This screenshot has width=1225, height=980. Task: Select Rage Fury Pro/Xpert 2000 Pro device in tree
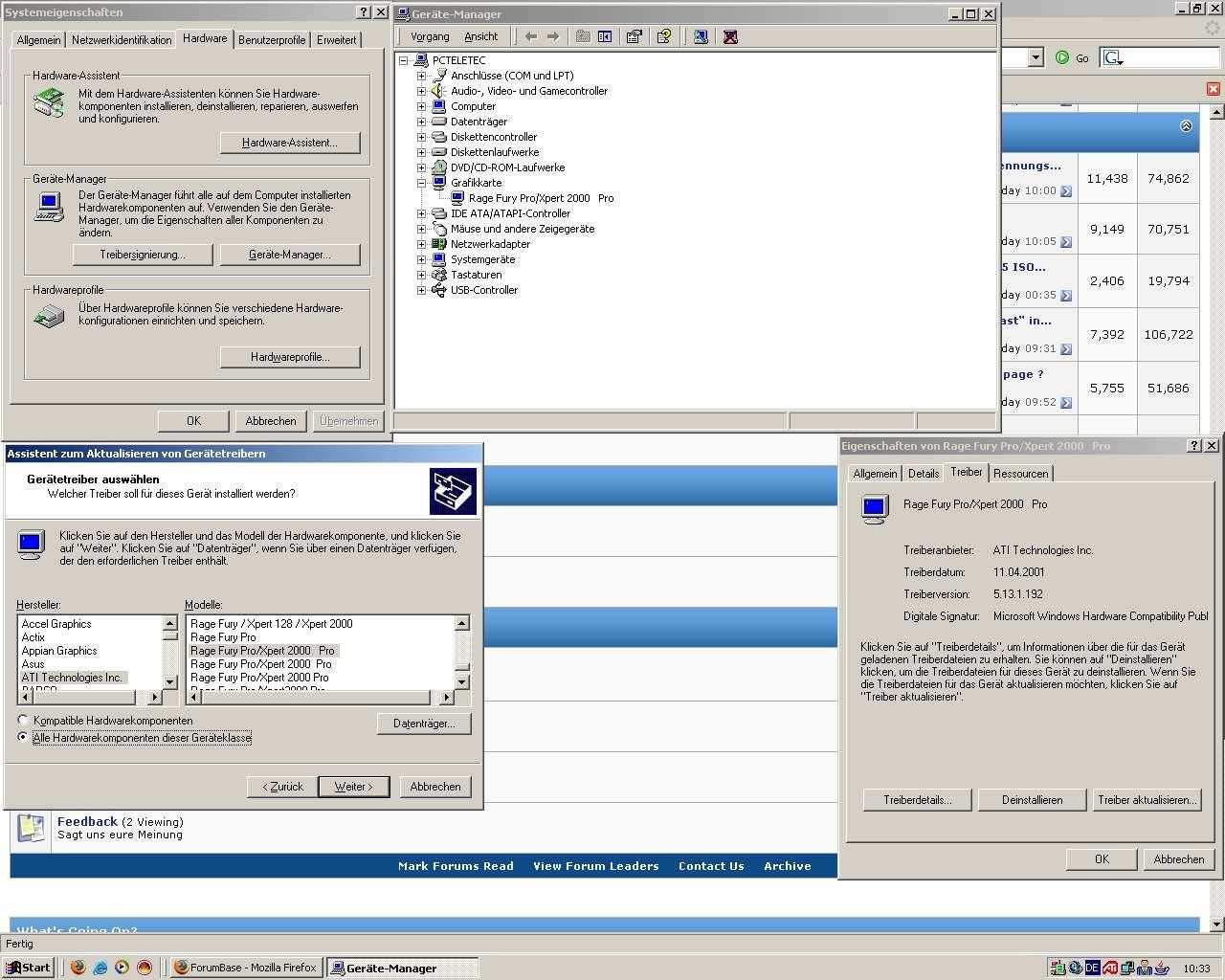tap(542, 198)
